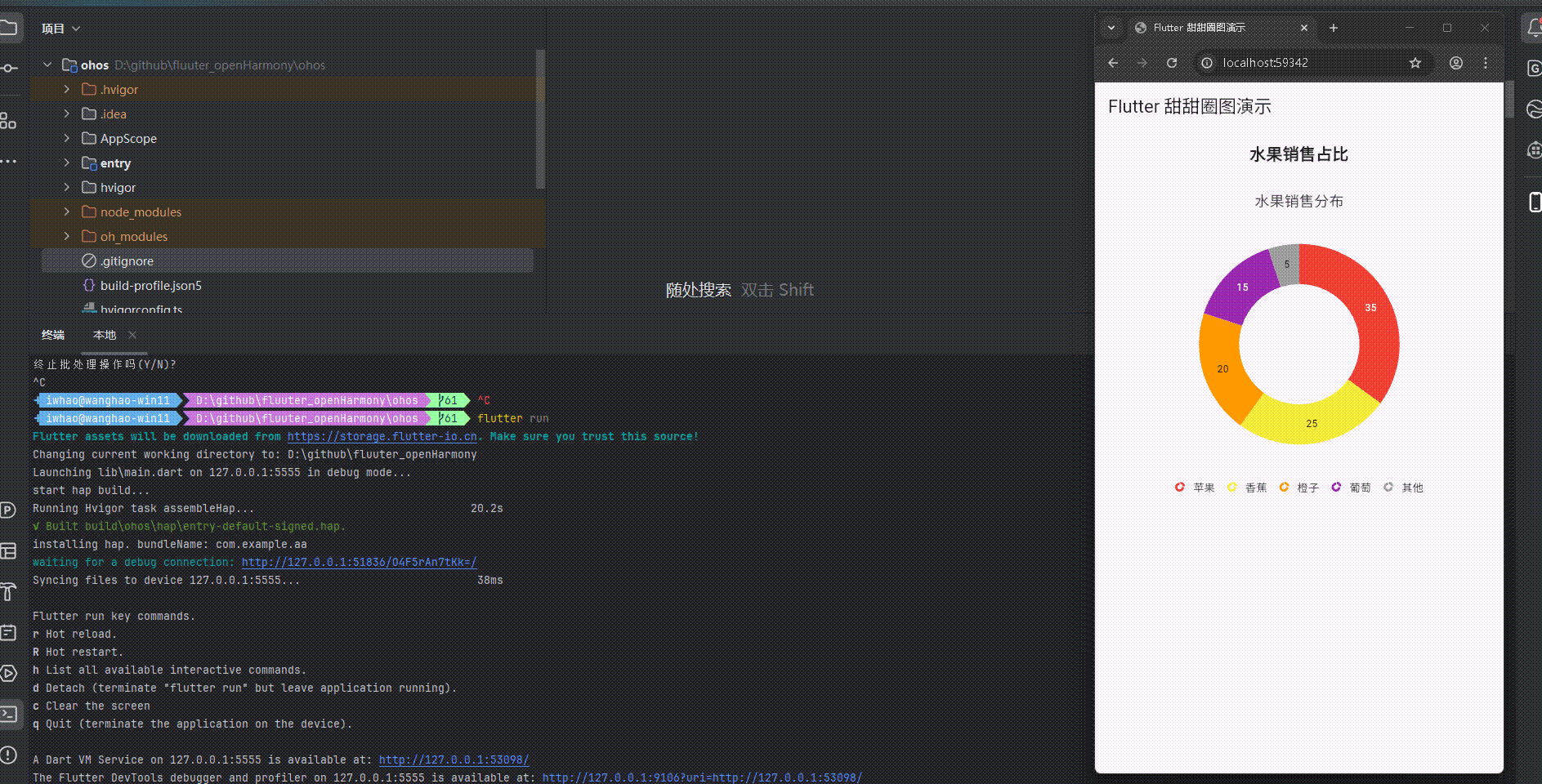Open the browser three-dot menu
This screenshot has width=1542, height=784.
click(x=1486, y=63)
